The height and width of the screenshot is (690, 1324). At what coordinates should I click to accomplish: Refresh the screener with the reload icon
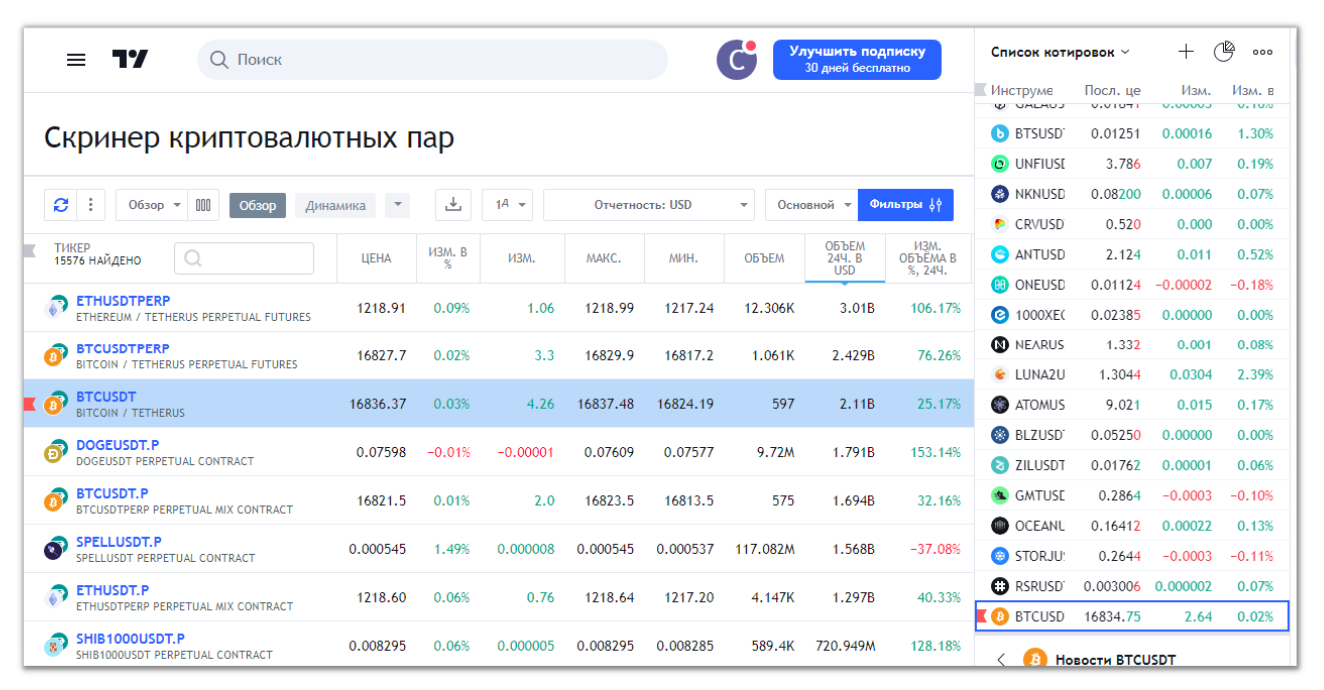point(61,205)
